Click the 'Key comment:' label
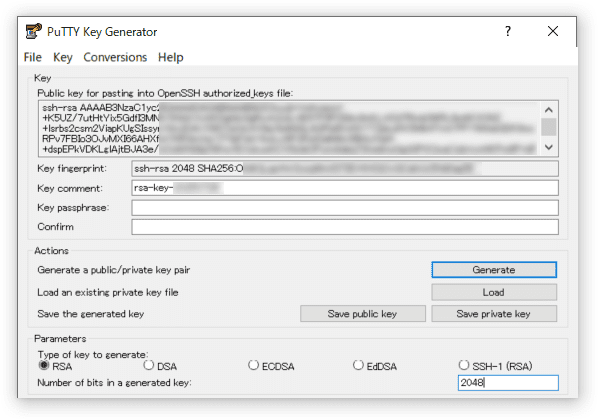The image size is (598, 420). [x=70, y=188]
